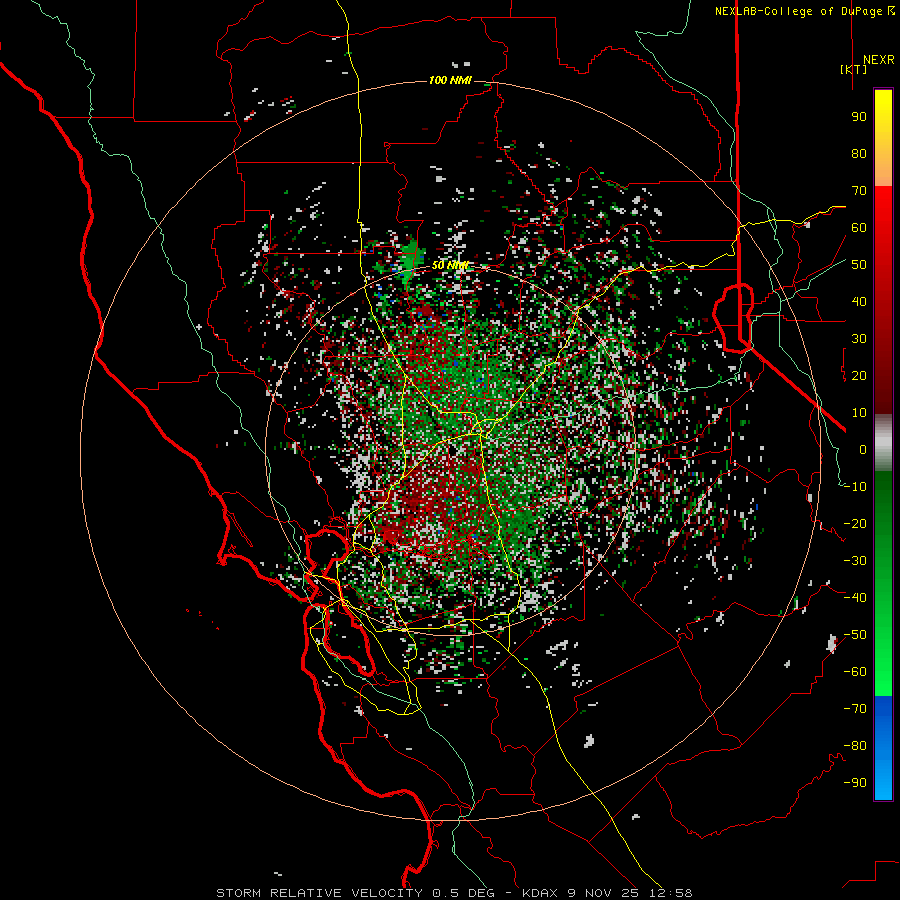Screen dimensions: 900x900
Task: Click the 50 NMI range ring label
Action: (x=451, y=265)
